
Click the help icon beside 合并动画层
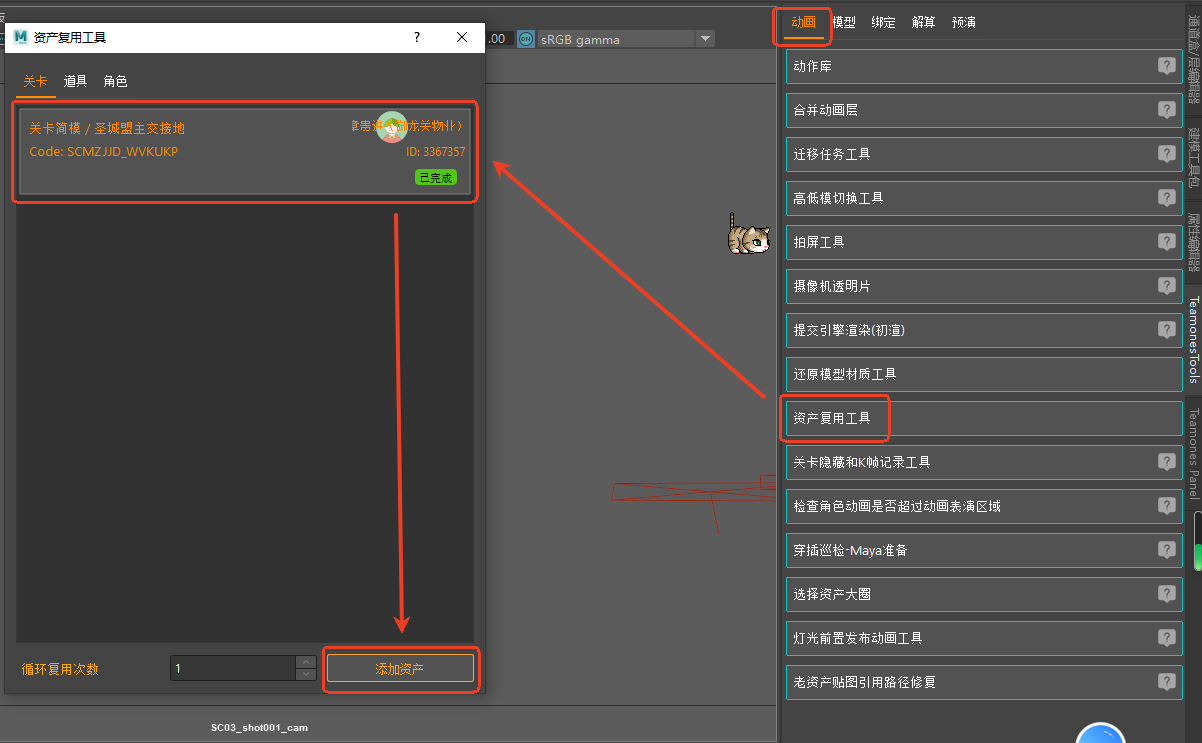click(1166, 110)
